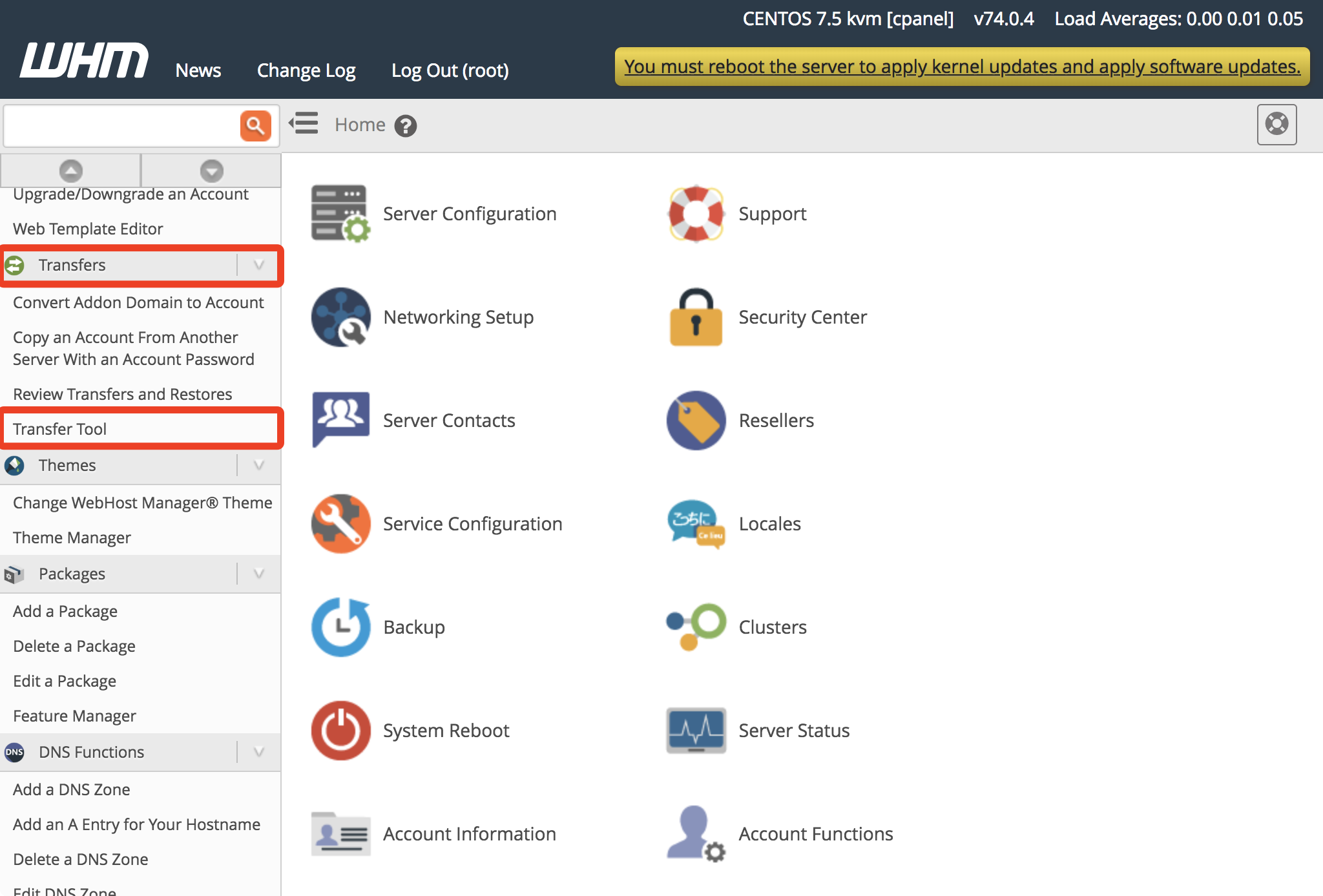This screenshot has height=896, width=1323.
Task: Click the System Reboot icon
Action: pos(340,730)
